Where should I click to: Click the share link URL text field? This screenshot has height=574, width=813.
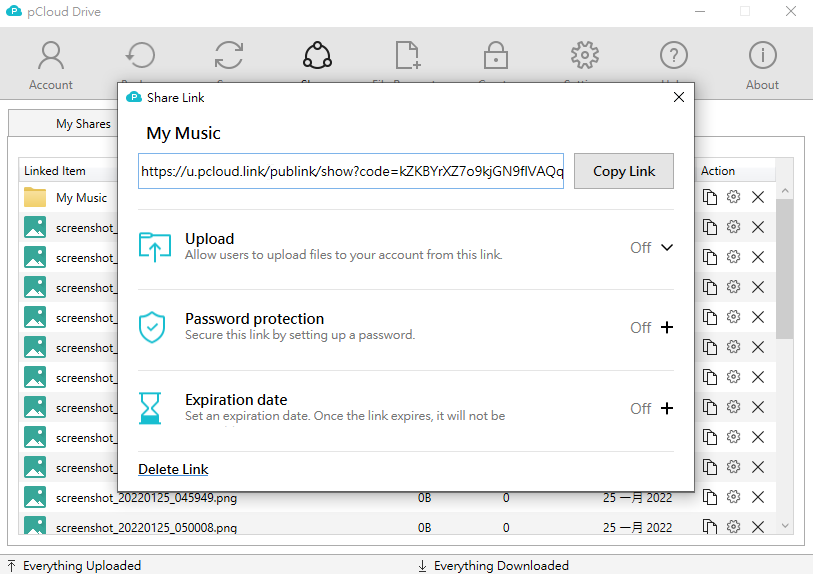point(351,171)
